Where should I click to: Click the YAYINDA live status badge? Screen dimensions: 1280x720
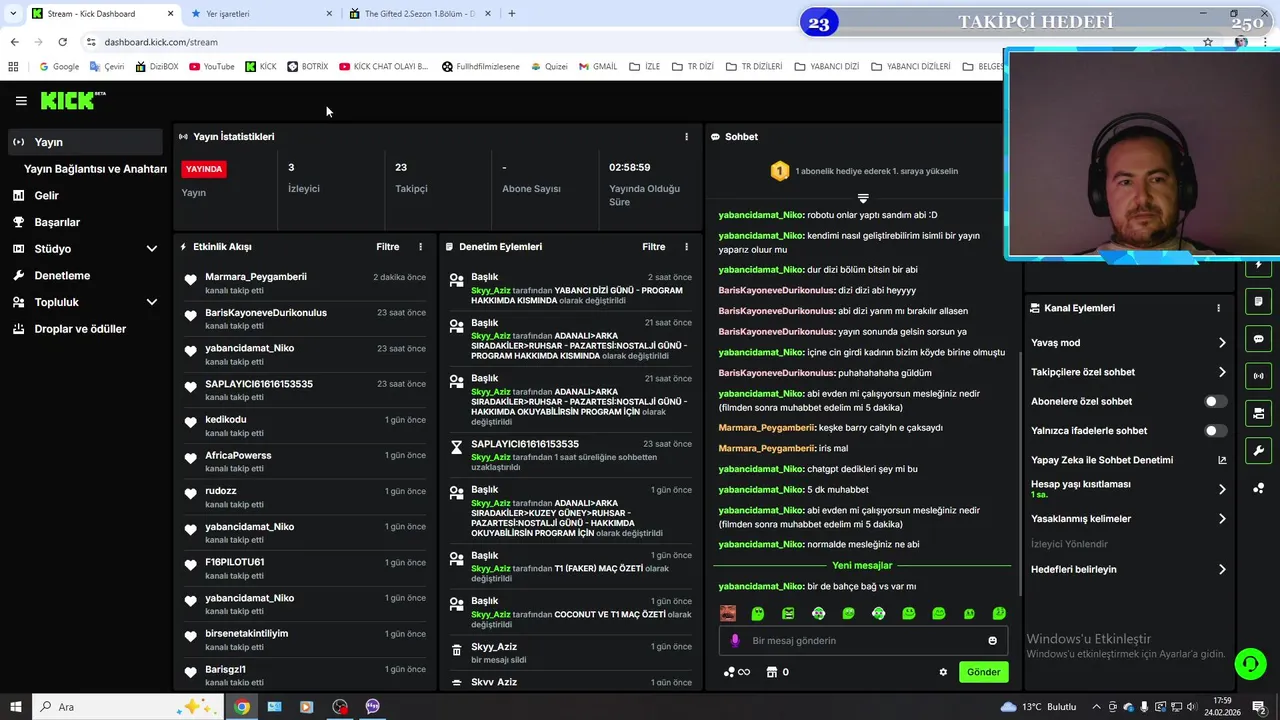pyautogui.click(x=204, y=169)
